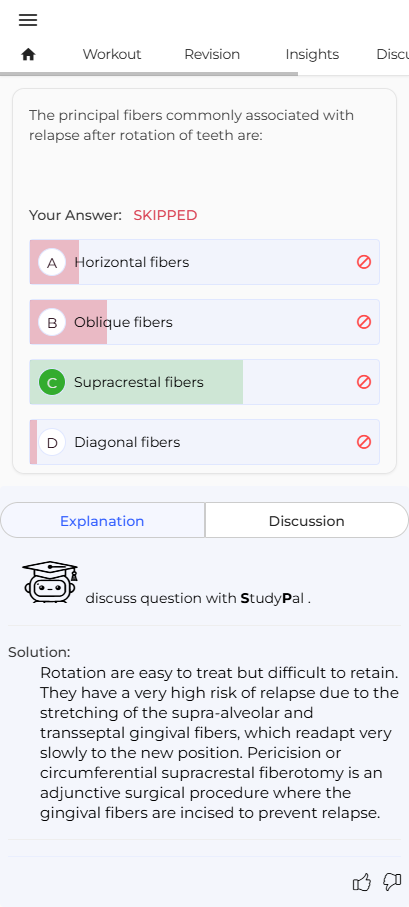Open the hamburger menu
Viewport: 409px width, 907px height.
click(x=28, y=20)
